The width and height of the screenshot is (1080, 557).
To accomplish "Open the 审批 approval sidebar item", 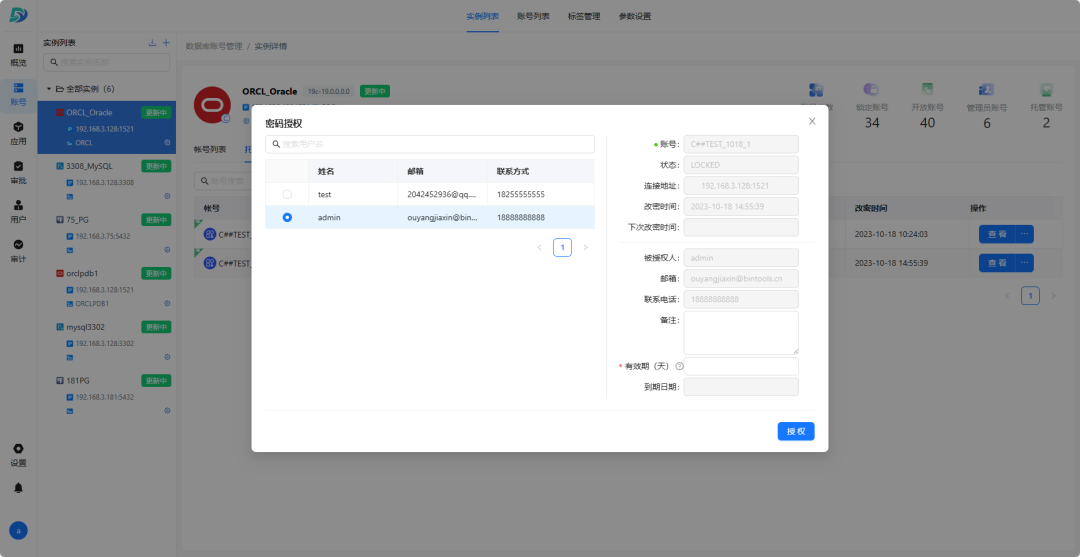I will [x=19, y=173].
